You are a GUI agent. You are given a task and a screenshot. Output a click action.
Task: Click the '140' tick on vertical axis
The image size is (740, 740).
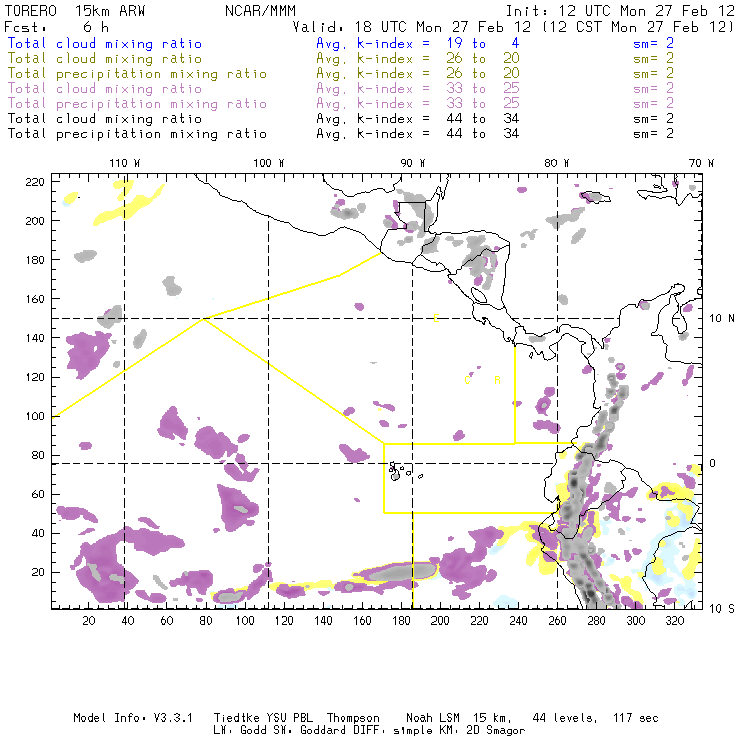click(x=35, y=338)
